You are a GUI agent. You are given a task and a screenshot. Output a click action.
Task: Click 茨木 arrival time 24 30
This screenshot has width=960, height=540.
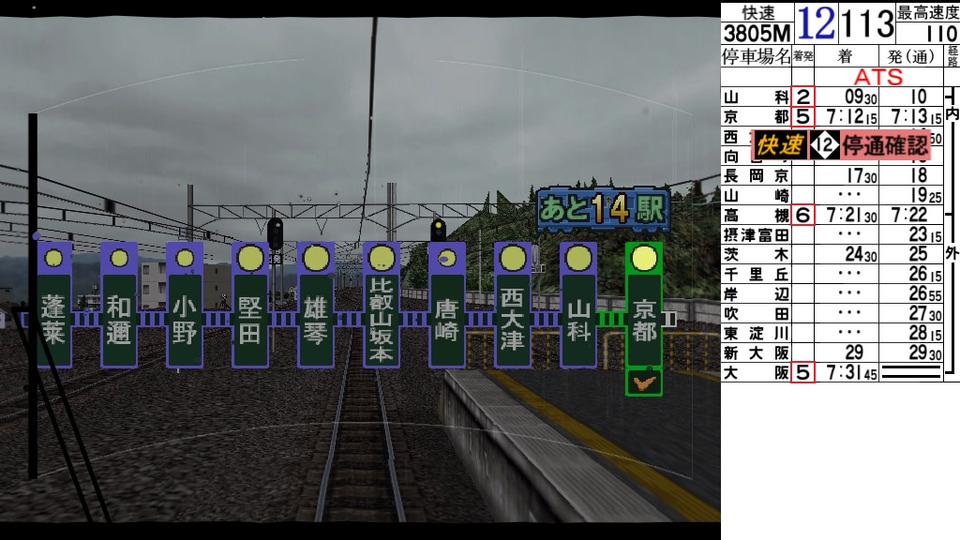pos(861,255)
